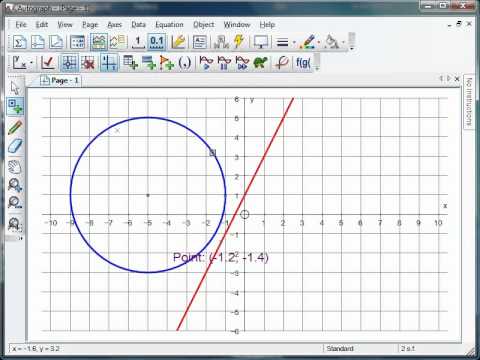Open the Data menu
Image resolution: width=480 pixels, height=360 pixels.
[x=138, y=25]
